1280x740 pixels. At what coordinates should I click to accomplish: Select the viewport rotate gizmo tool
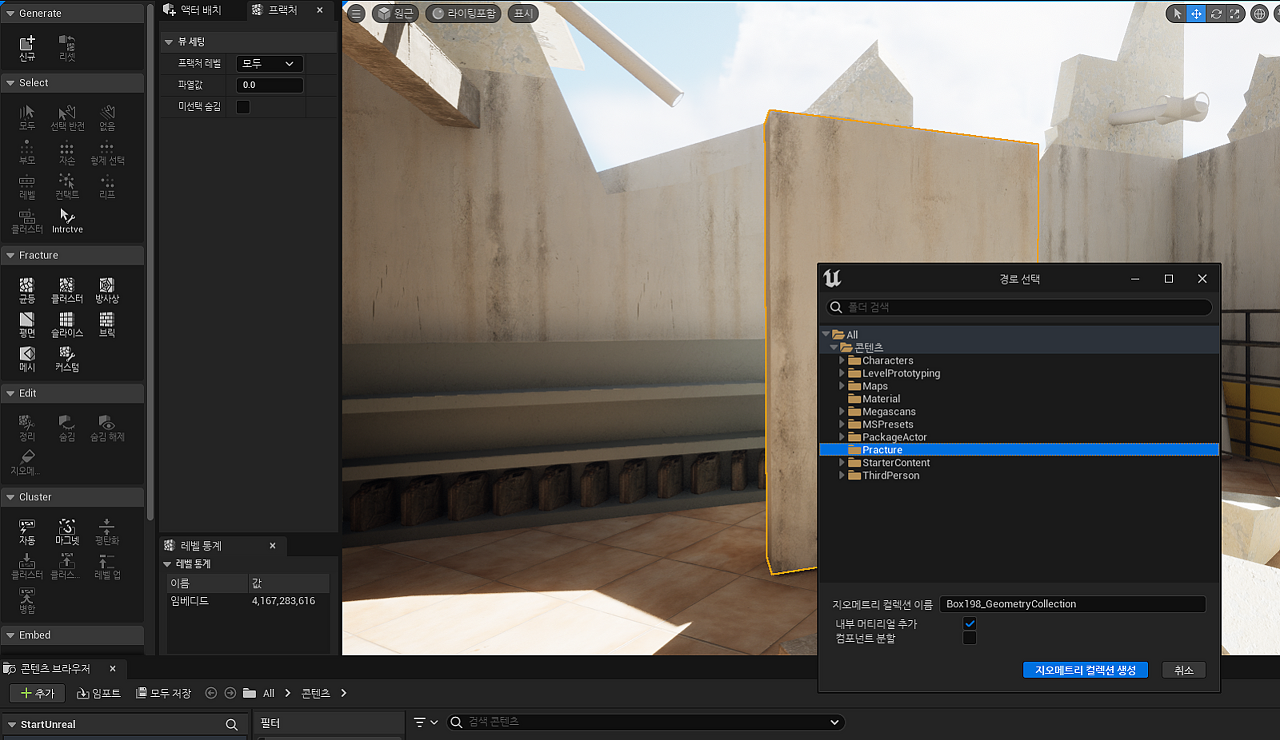[1216, 14]
